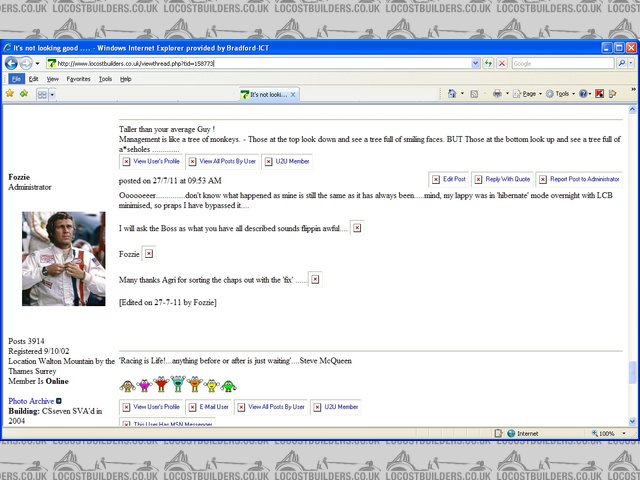The width and height of the screenshot is (640, 480).
Task: Open the File menu
Action: click(x=16, y=78)
